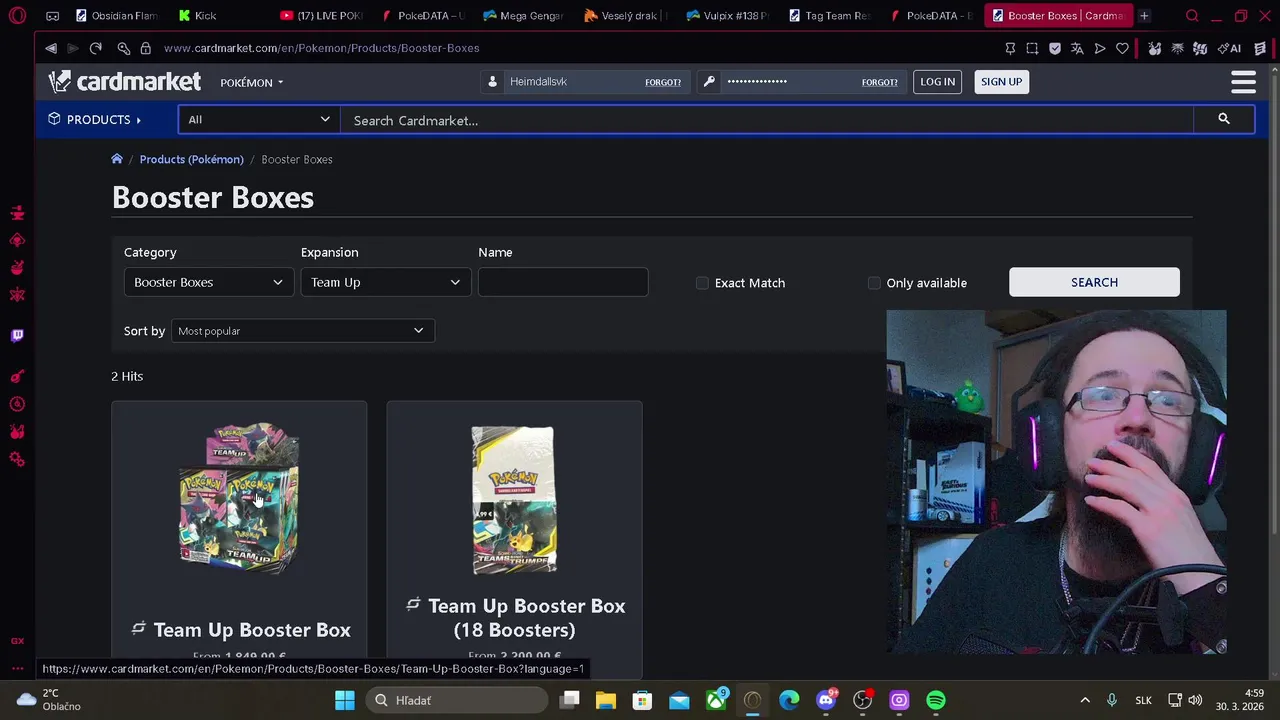Screen dimensions: 1280x720
Task: Click the Windows Start button
Action: [x=345, y=700]
